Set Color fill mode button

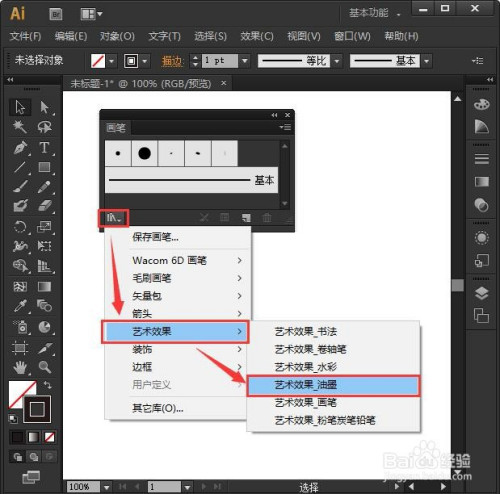coord(17,437)
